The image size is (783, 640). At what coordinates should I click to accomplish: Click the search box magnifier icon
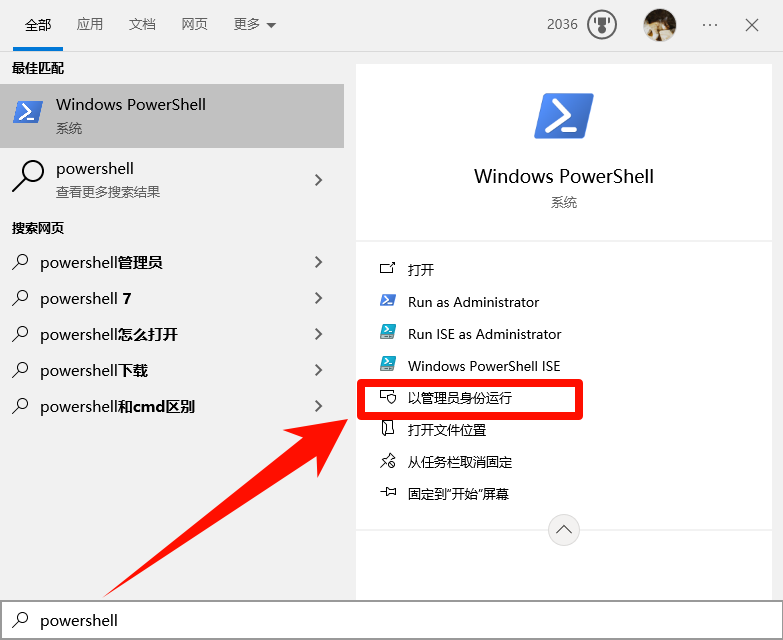tap(20, 620)
